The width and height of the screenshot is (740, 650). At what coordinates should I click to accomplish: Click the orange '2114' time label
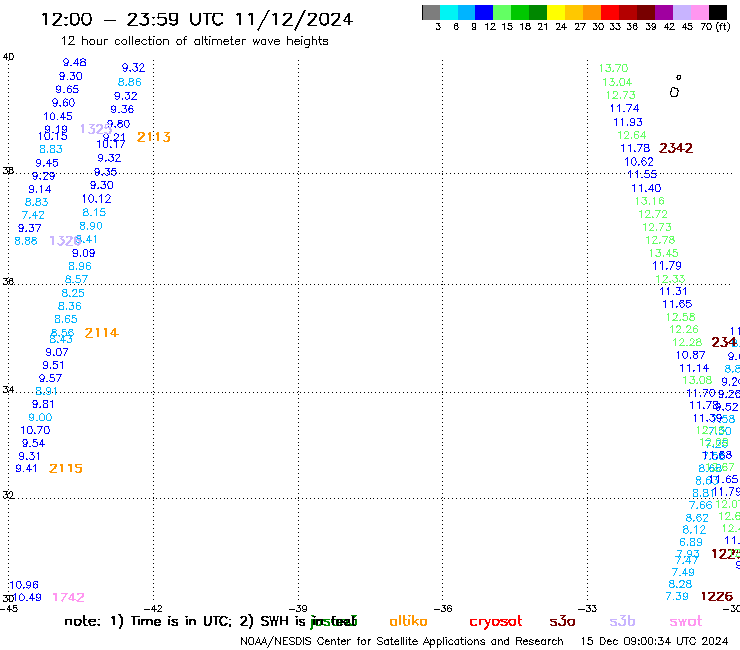point(101,333)
